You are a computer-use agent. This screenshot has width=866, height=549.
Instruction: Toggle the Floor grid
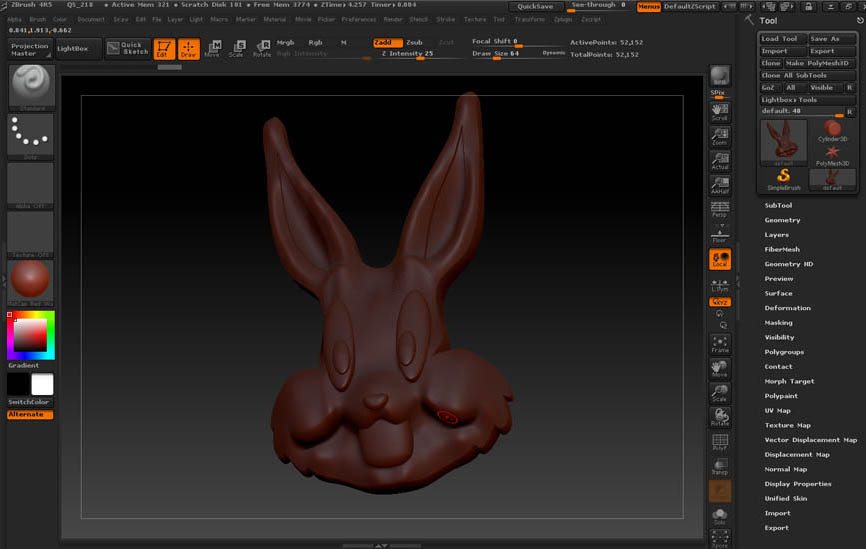[720, 234]
